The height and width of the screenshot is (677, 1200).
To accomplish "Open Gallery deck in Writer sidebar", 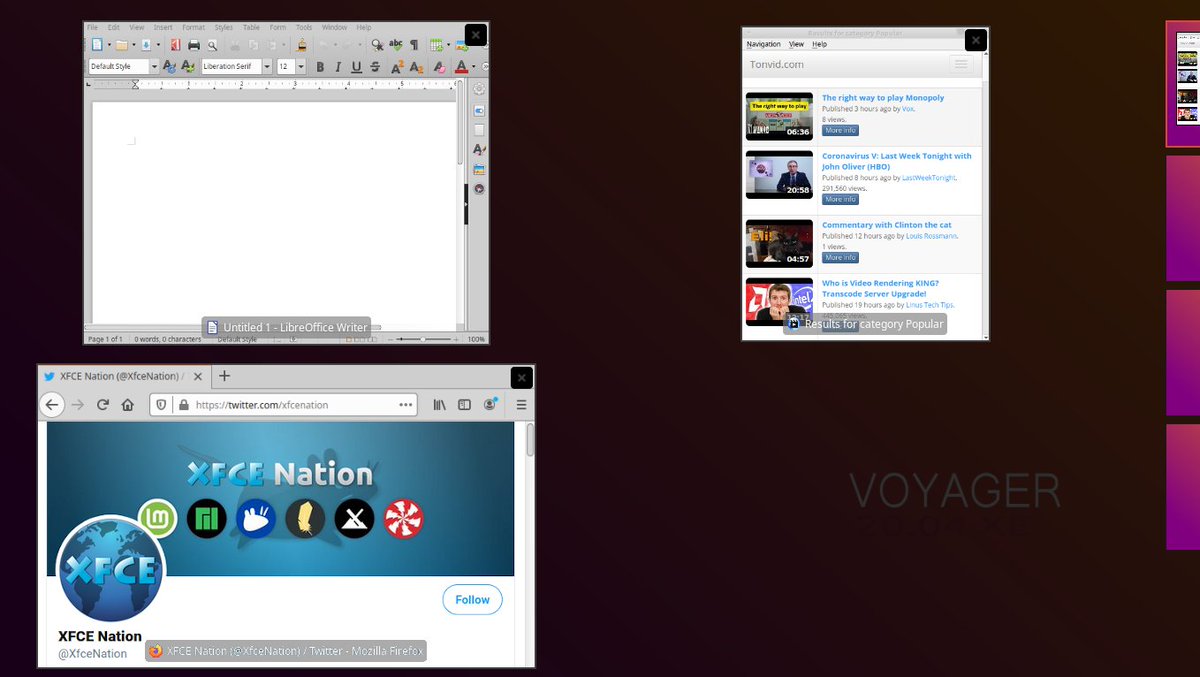I will (479, 169).
